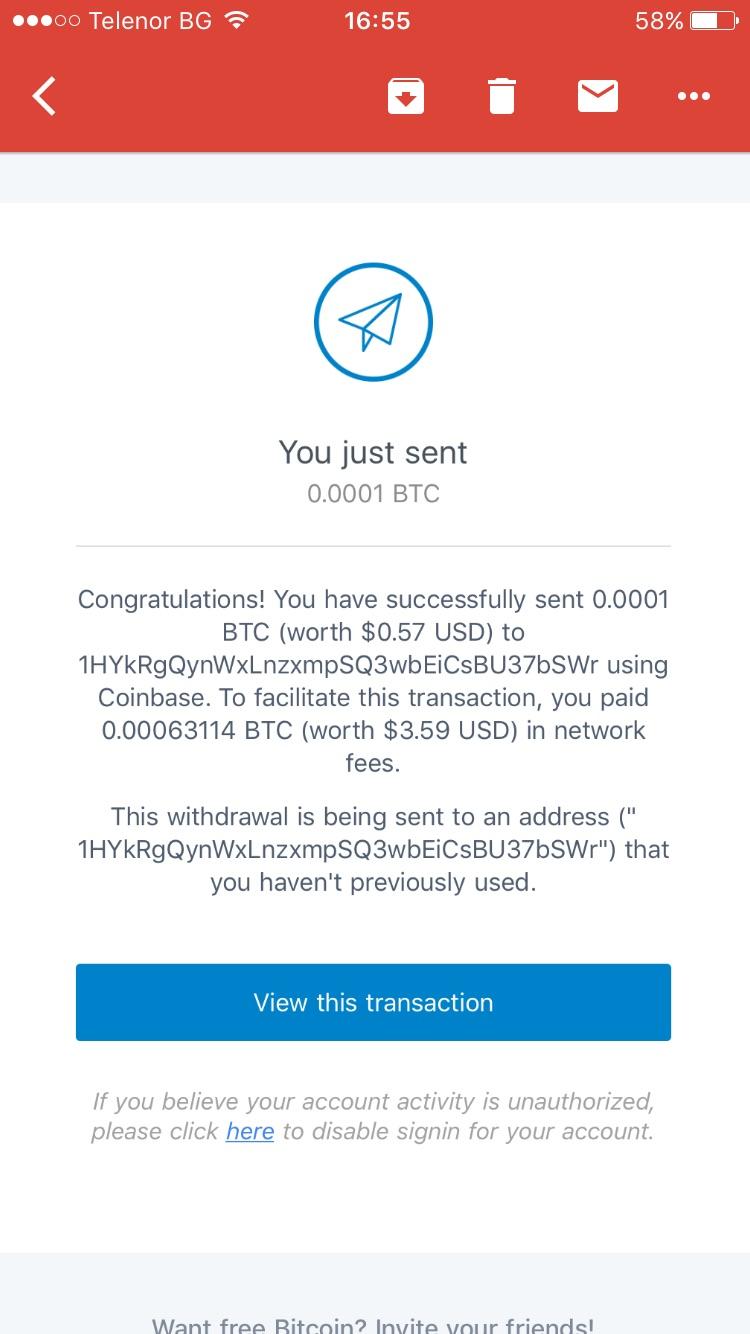
Task: Tap the paper plane logo icon
Action: coord(373,322)
